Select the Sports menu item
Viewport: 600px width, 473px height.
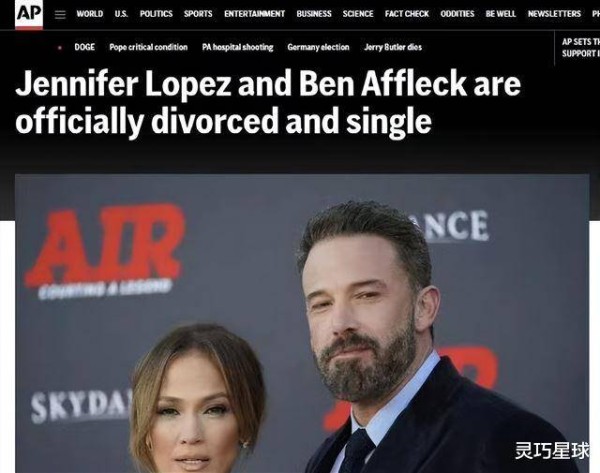(x=198, y=14)
